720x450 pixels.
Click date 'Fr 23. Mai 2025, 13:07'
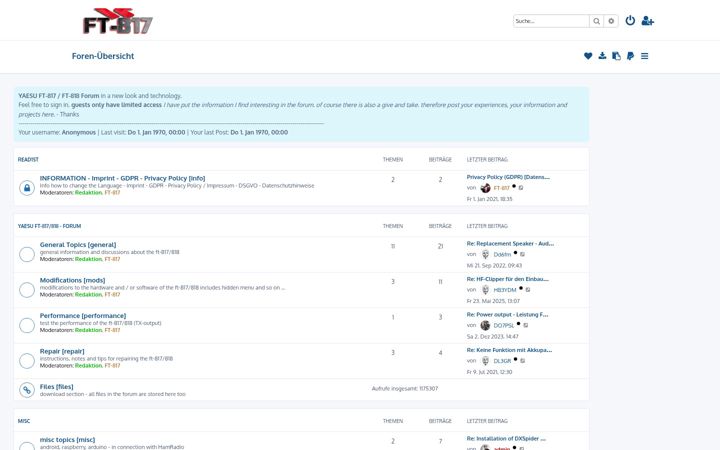point(493,301)
